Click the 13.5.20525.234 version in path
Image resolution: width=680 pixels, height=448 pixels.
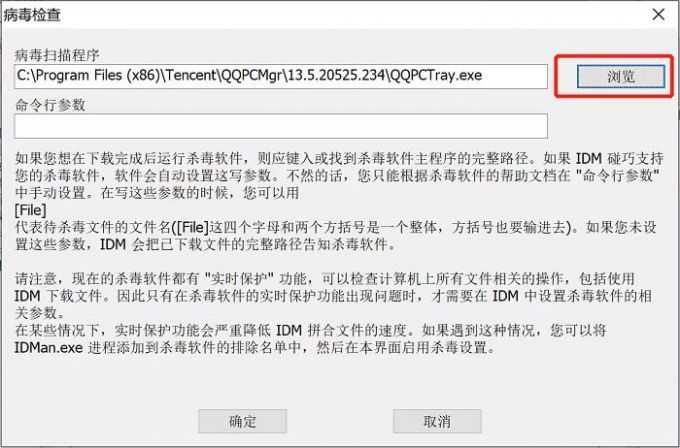pos(337,75)
